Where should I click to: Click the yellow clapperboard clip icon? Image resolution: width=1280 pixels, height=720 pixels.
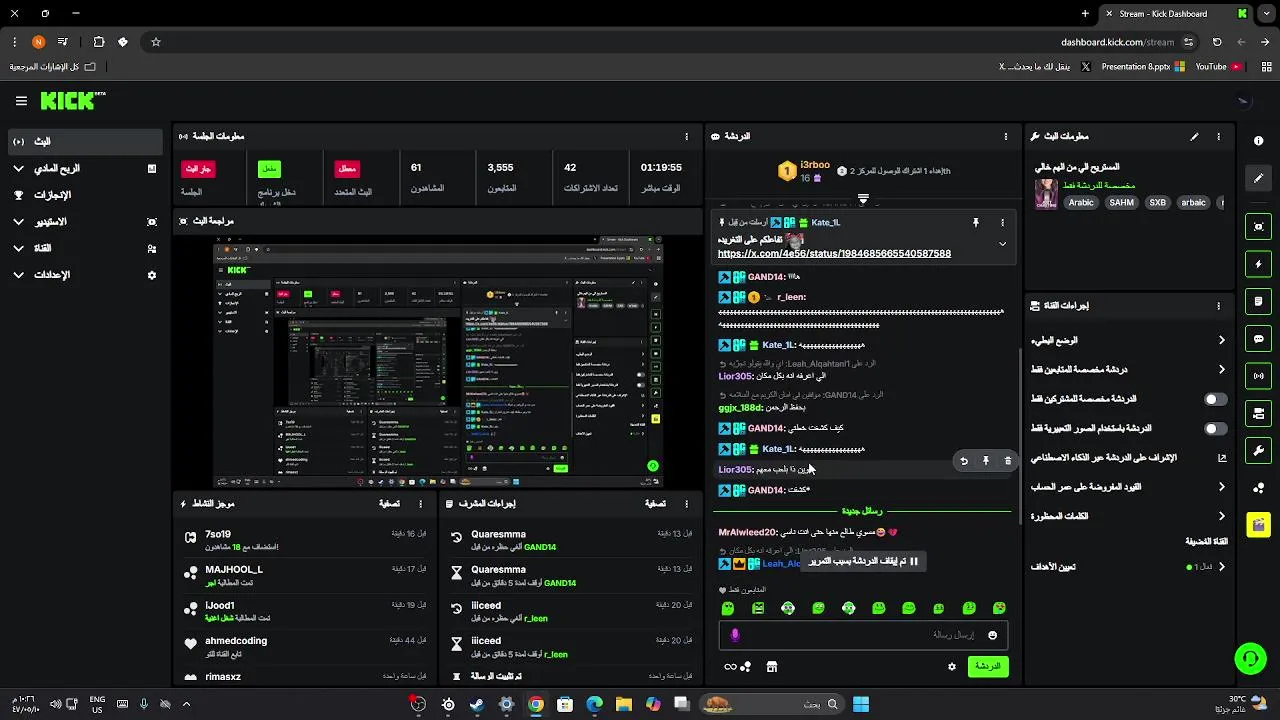point(1259,524)
